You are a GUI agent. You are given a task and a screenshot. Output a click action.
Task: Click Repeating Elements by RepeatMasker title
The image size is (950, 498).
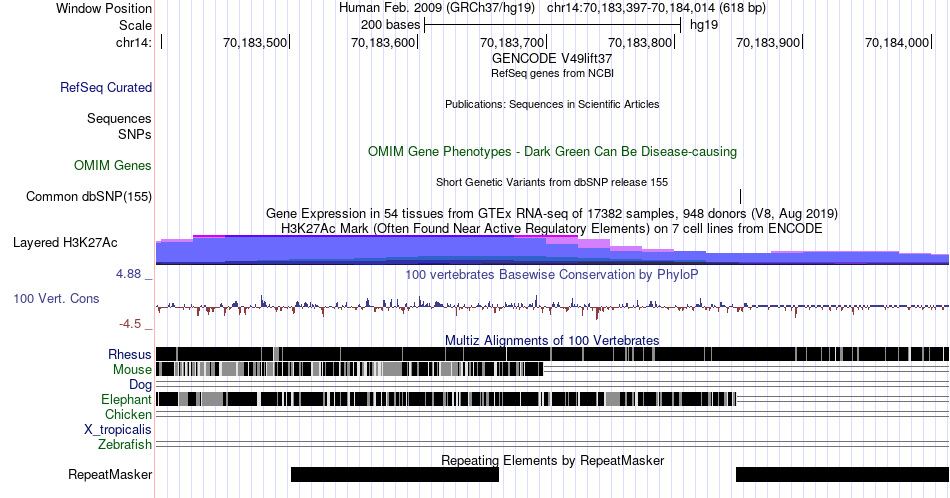pyautogui.click(x=552, y=460)
